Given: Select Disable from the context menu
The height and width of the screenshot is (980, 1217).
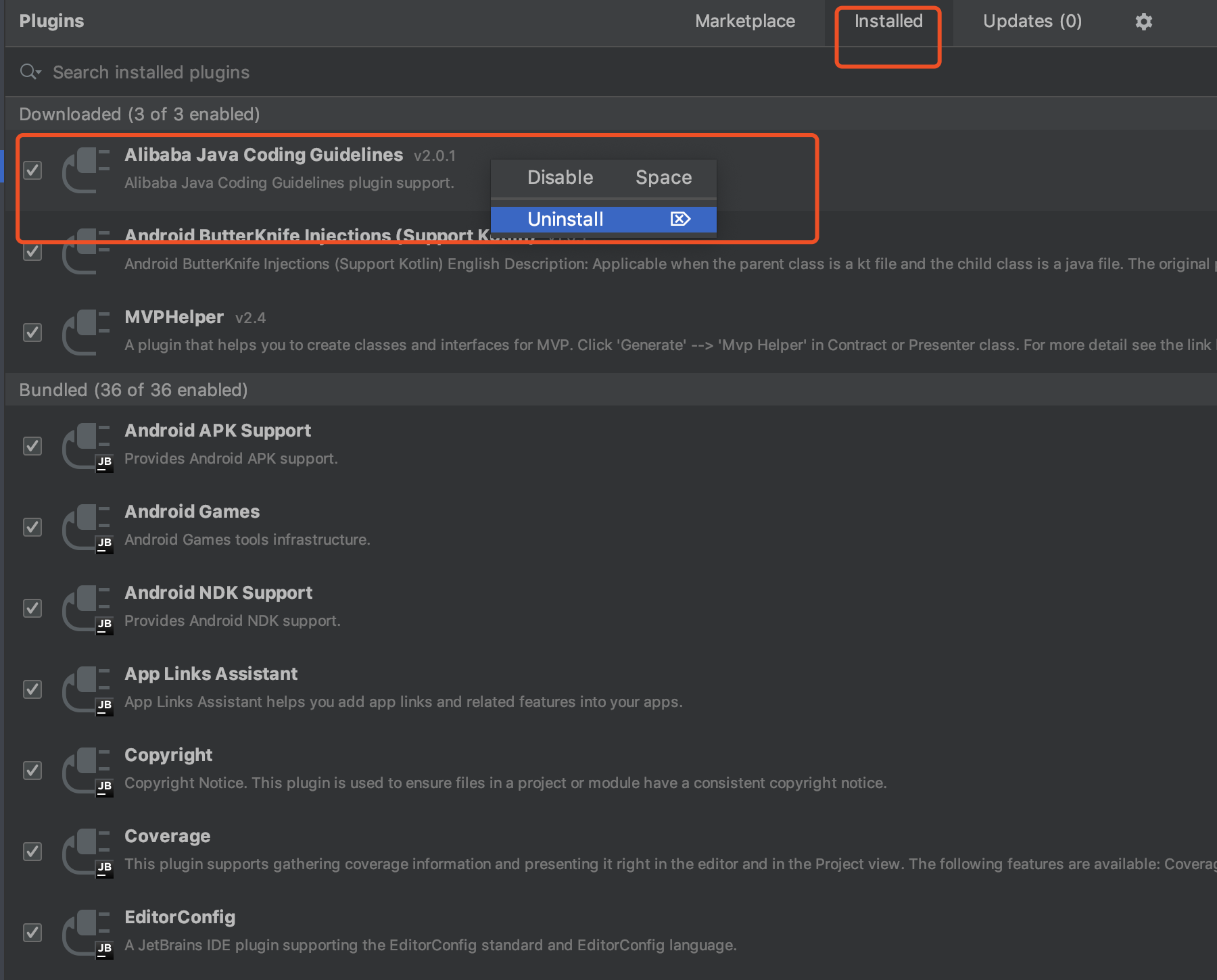Looking at the screenshot, I should click(x=560, y=177).
